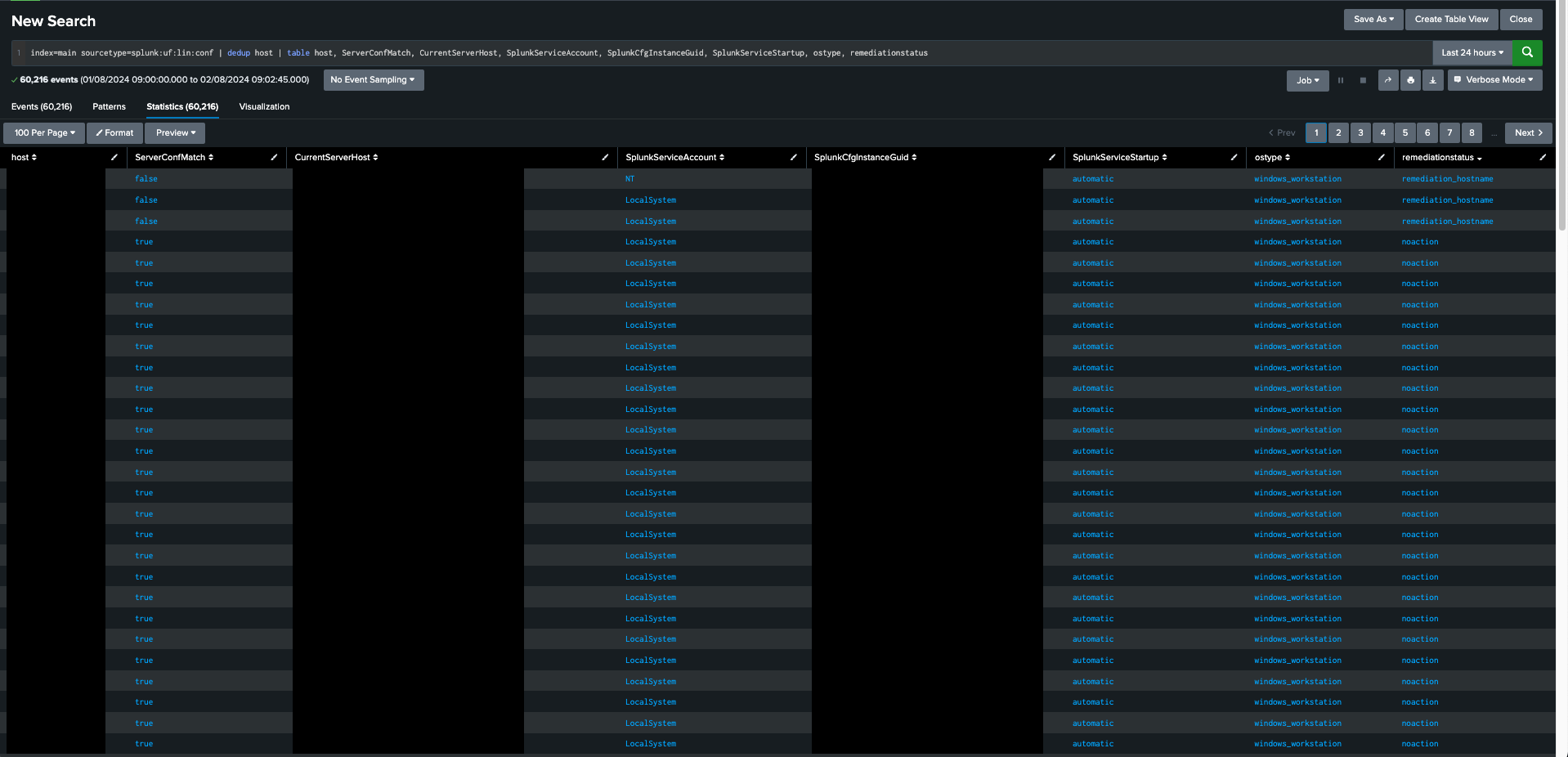The image size is (1568, 757).
Task: Go to results page 4
Action: point(1382,132)
